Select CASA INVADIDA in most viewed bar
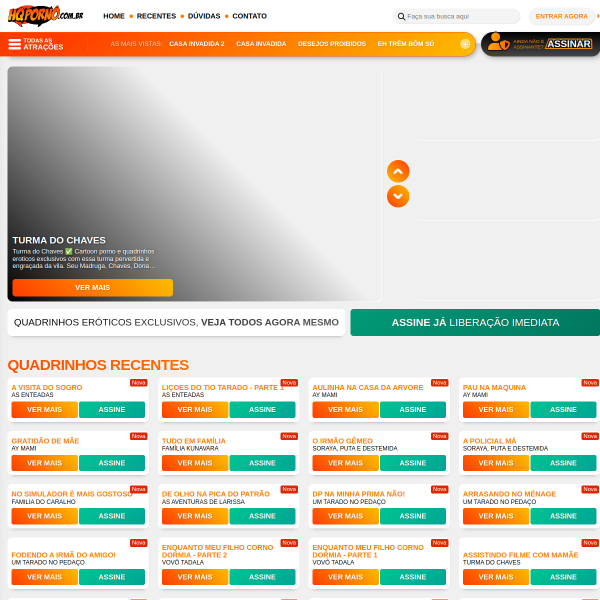 click(x=261, y=44)
